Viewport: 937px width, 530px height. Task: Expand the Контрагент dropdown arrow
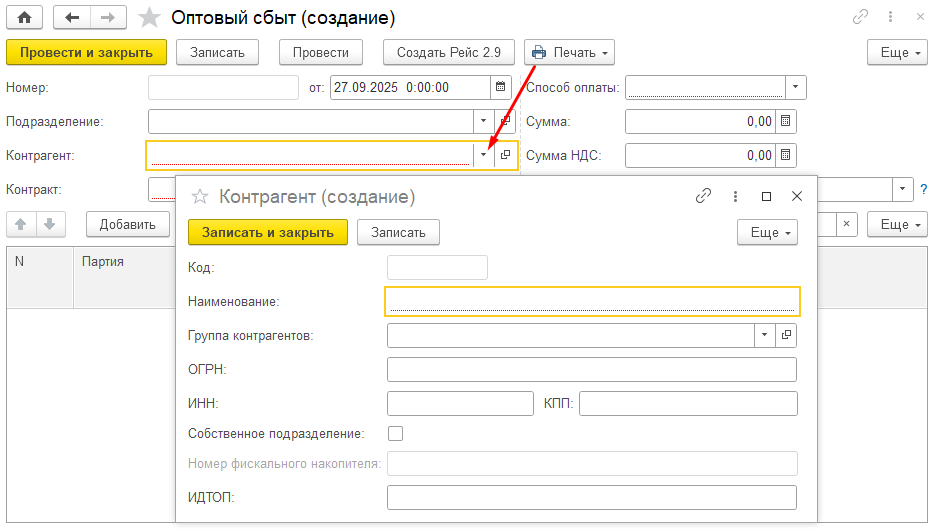(x=484, y=155)
